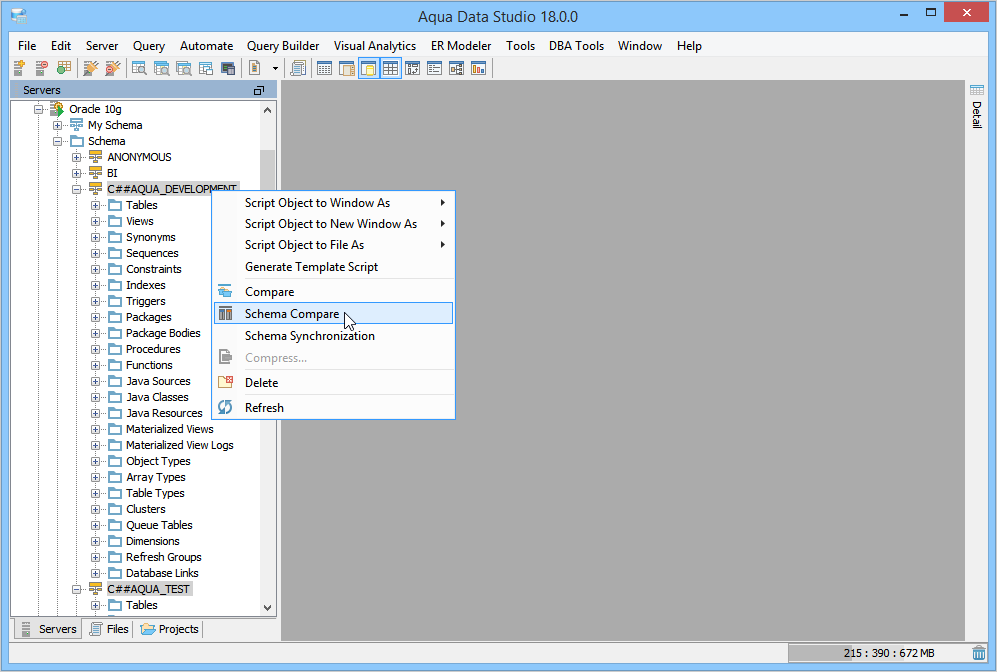This screenshot has height=672, width=997.
Task: Switch to the Projects tab
Action: [x=170, y=629]
